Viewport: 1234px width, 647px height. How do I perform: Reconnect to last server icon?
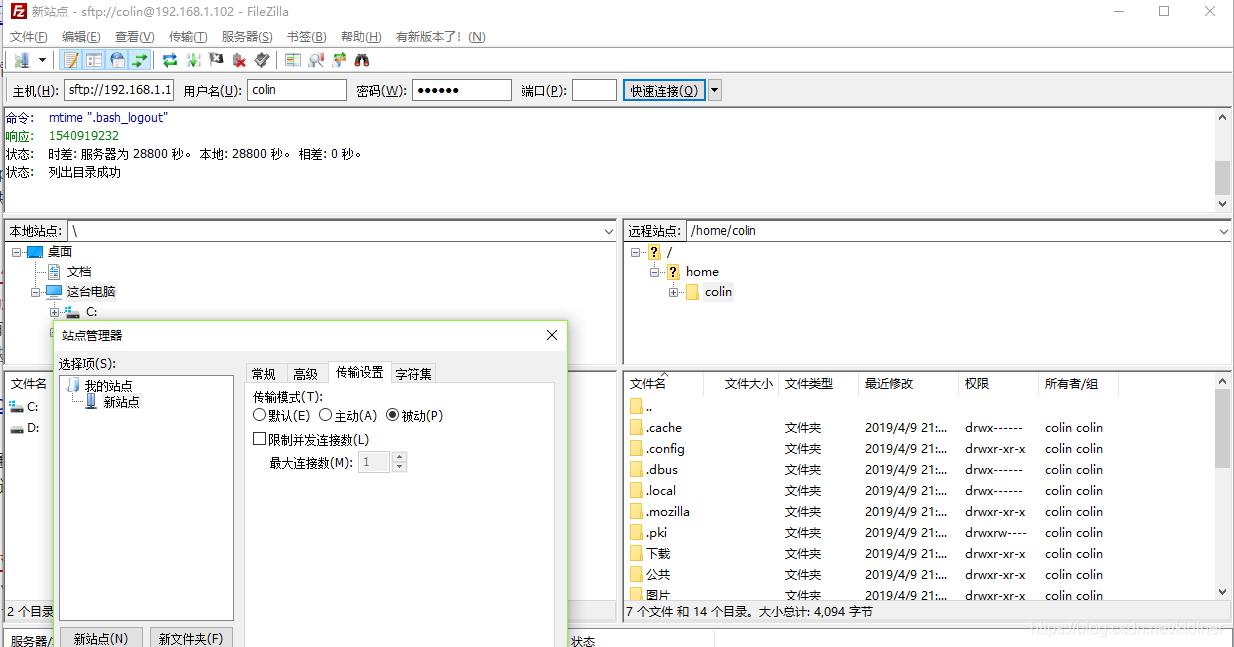(x=262, y=60)
